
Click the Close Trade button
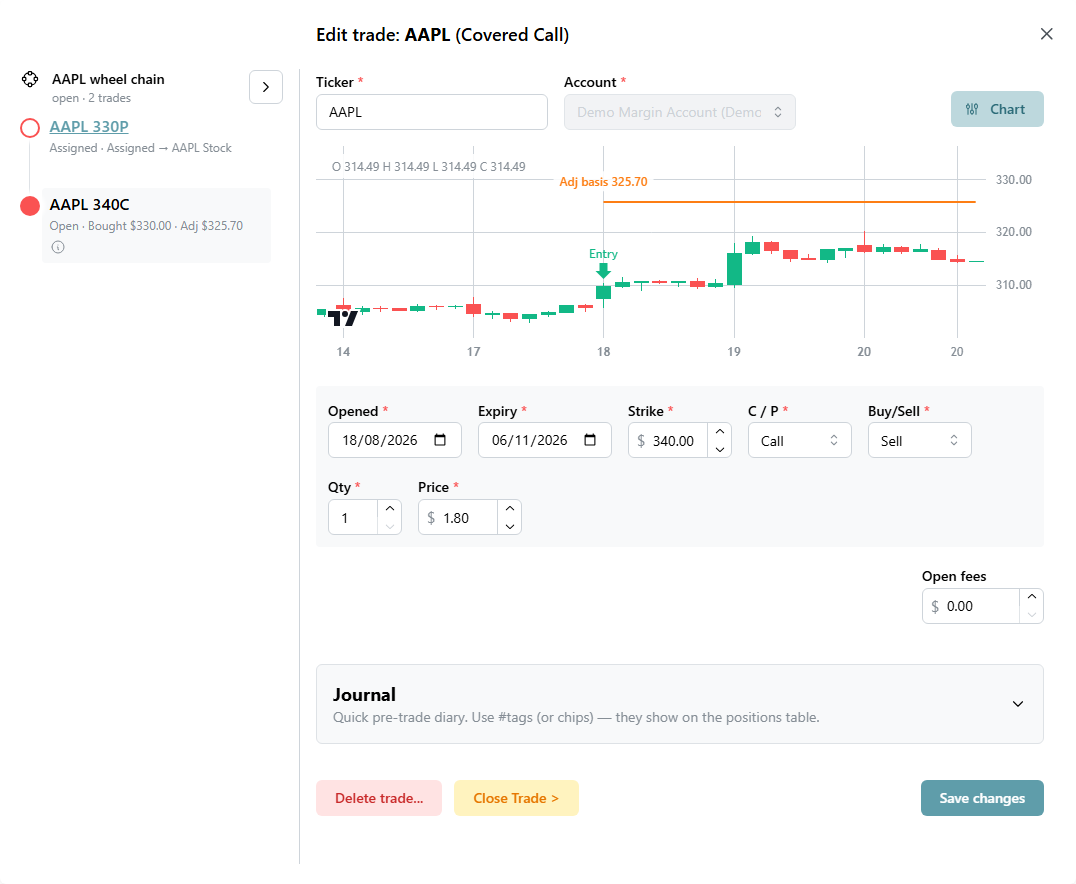click(x=516, y=798)
